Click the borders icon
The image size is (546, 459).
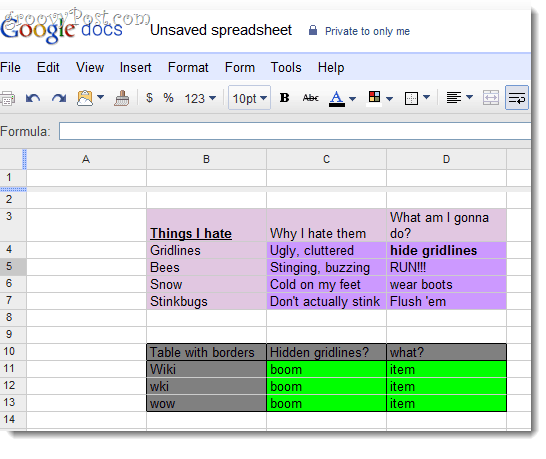411,98
